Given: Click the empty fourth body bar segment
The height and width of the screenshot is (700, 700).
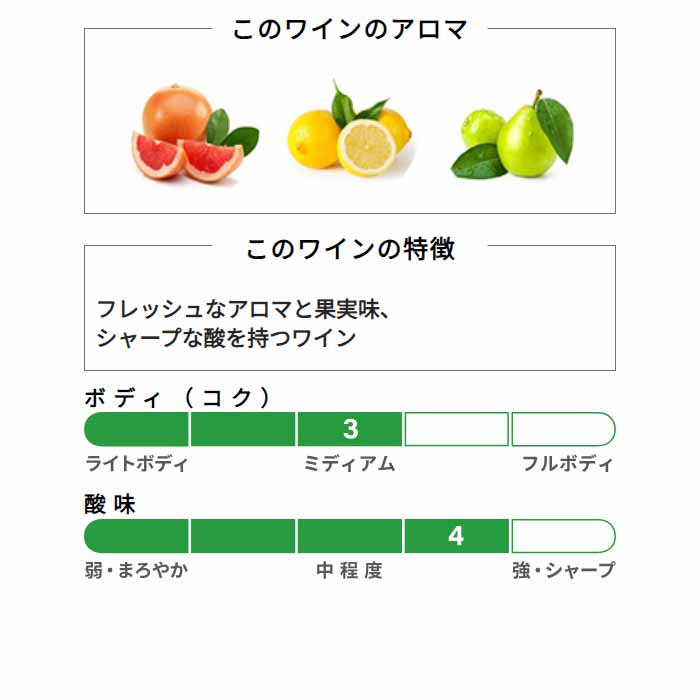Looking at the screenshot, I should click(456, 429).
